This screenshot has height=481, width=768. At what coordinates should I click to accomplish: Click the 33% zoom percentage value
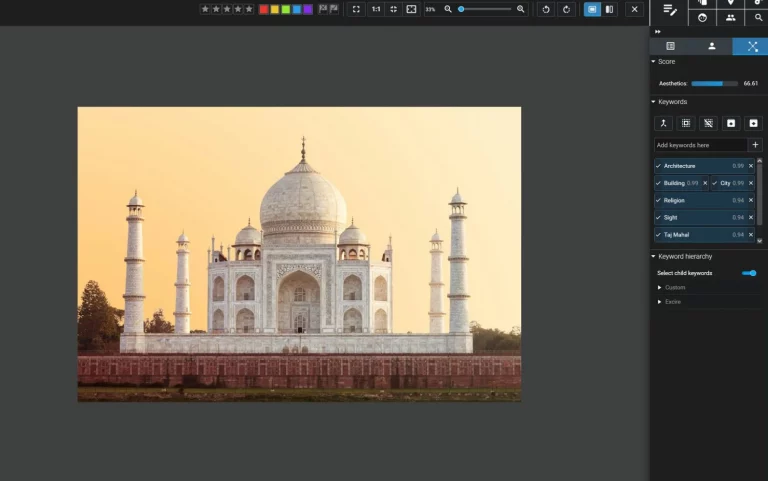430,9
